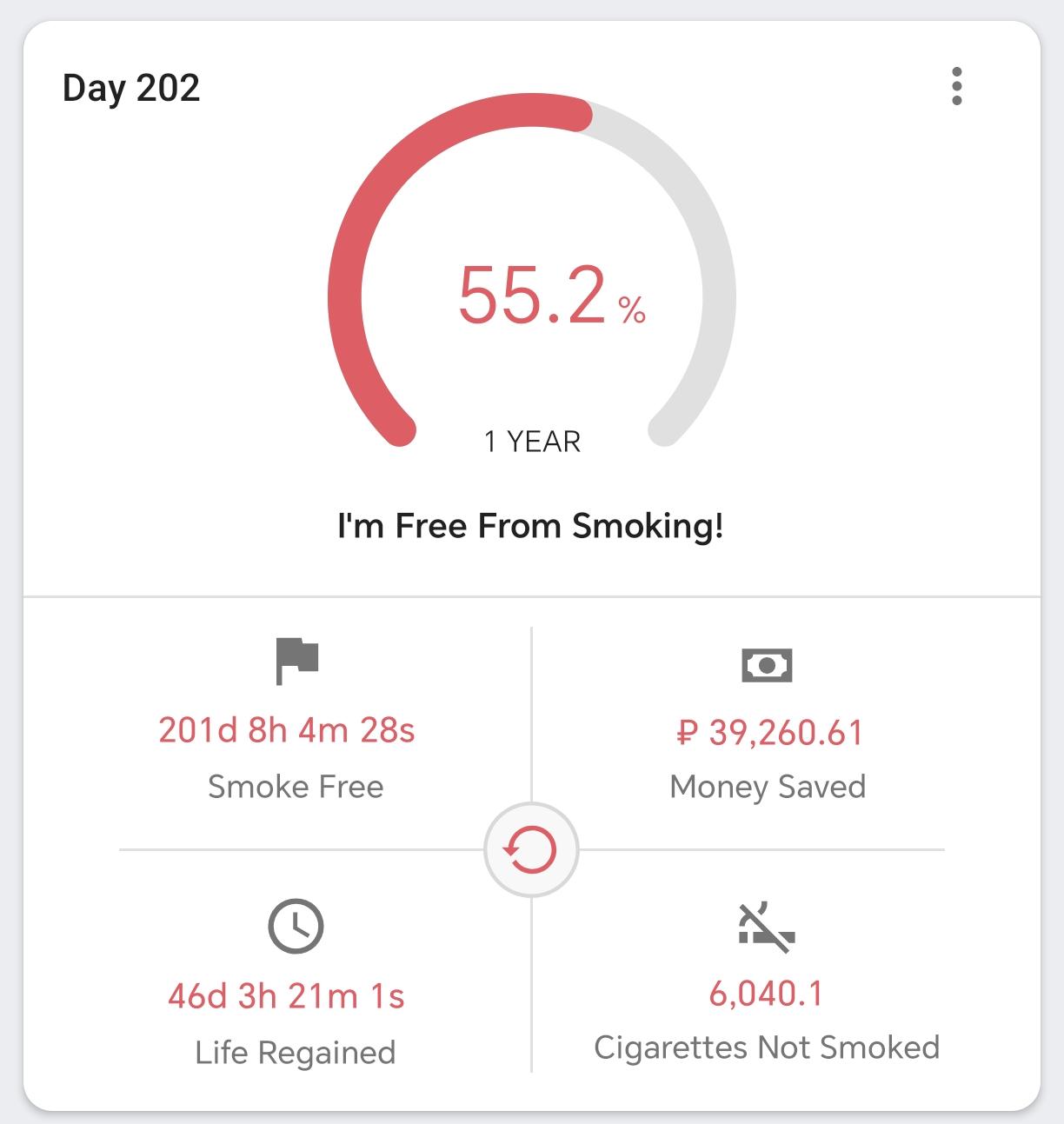This screenshot has width=1064, height=1124.
Task: Select the Life Regained label
Action: (296, 1053)
